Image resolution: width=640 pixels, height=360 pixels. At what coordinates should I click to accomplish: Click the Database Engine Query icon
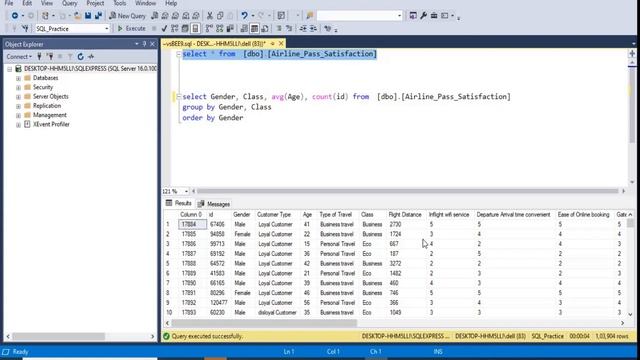click(x=155, y=16)
